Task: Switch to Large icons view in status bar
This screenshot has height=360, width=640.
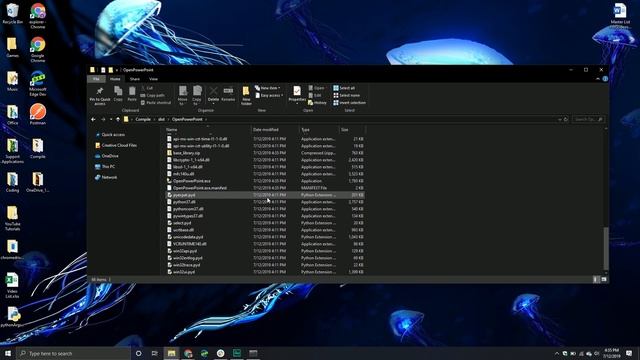Action: [x=604, y=279]
